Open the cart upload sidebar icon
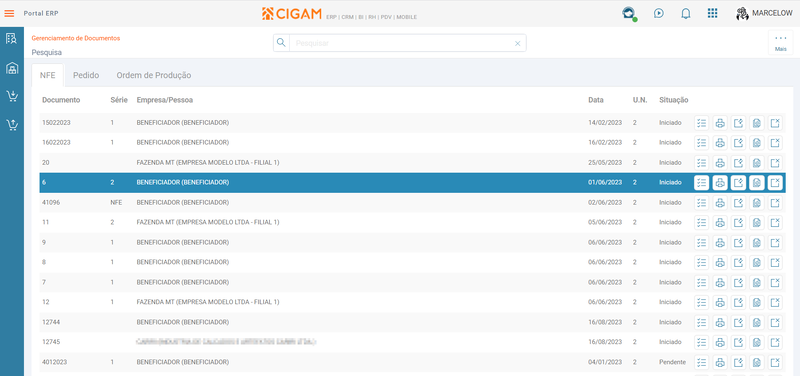Screen dimensions: 800x376 coord(11,124)
